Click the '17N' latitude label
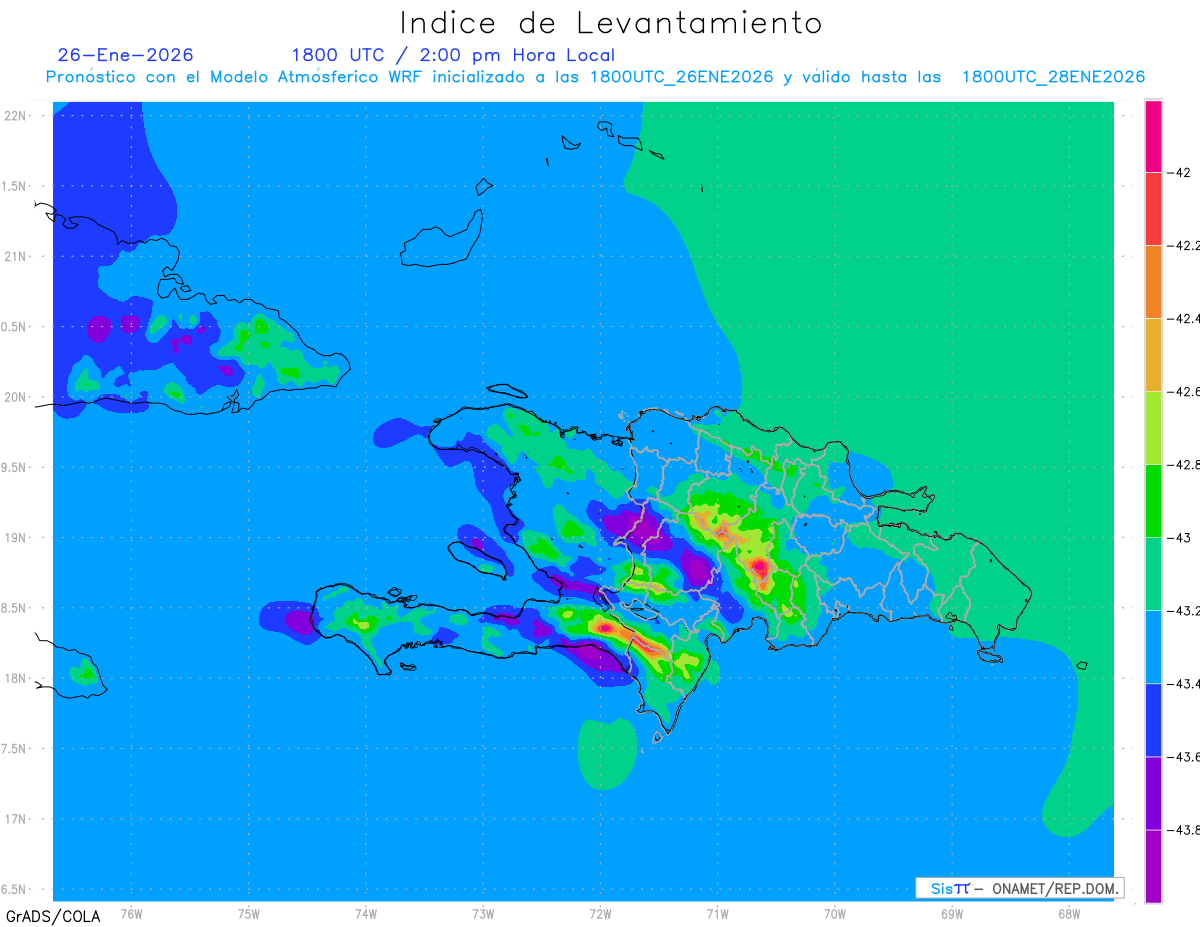Viewport: 1200px width, 927px height. [x=16, y=820]
